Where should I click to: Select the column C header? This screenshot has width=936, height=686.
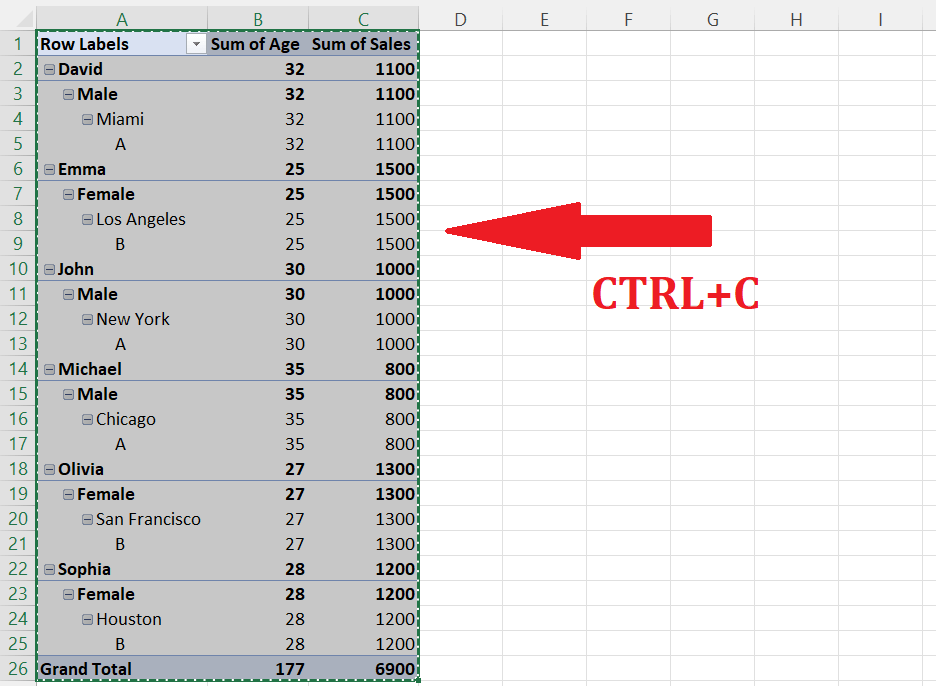coord(363,16)
